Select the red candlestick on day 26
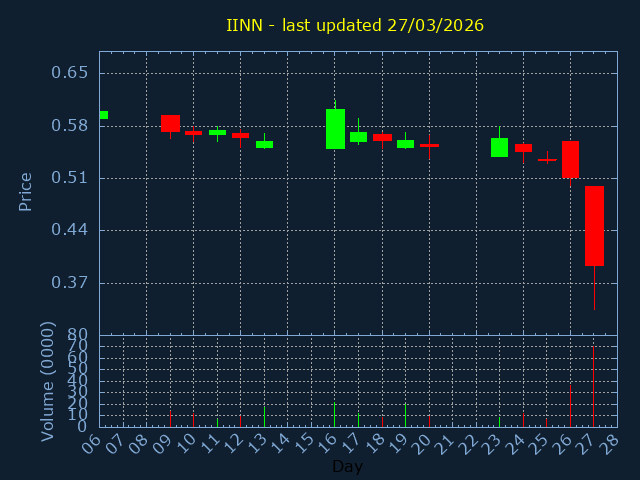The height and width of the screenshot is (480, 640). [570, 159]
